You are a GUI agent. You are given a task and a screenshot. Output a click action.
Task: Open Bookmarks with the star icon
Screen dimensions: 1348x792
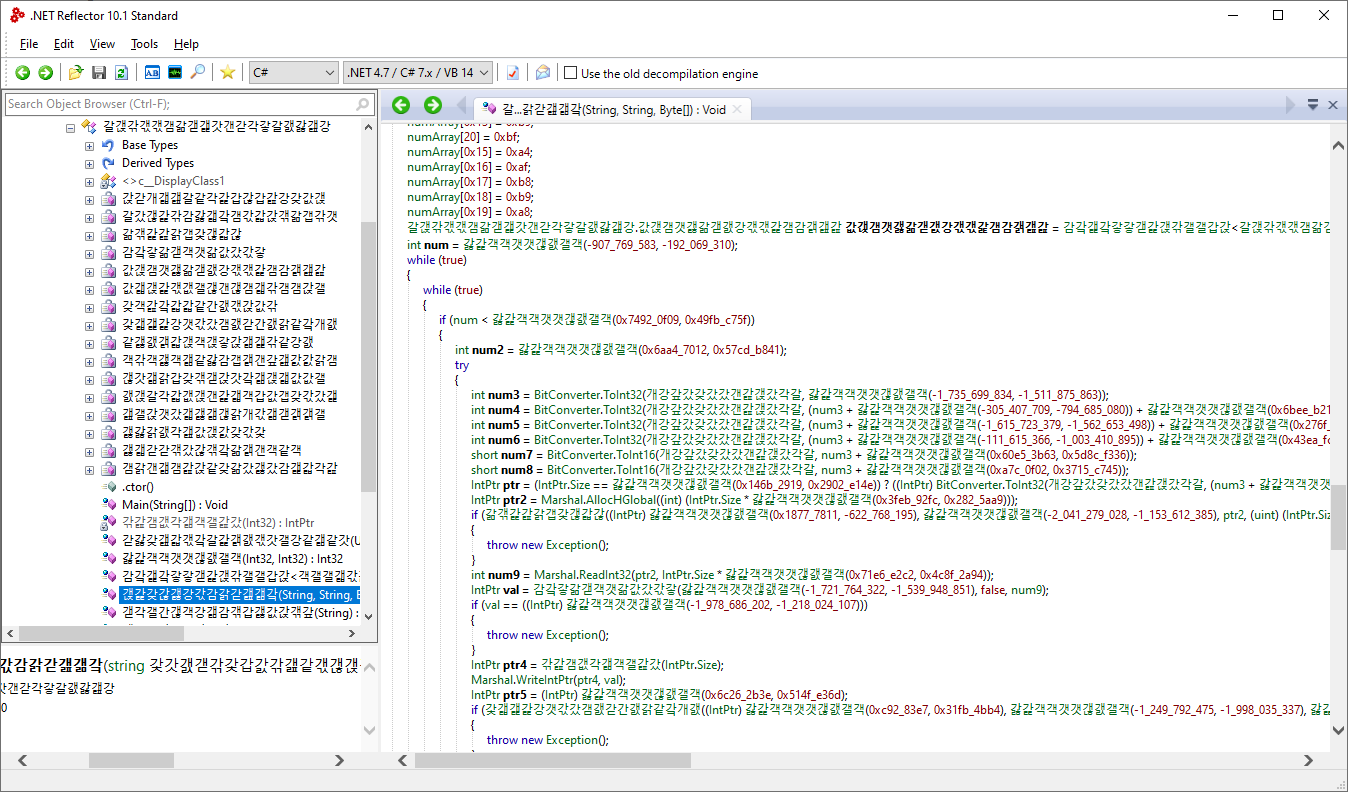(228, 73)
